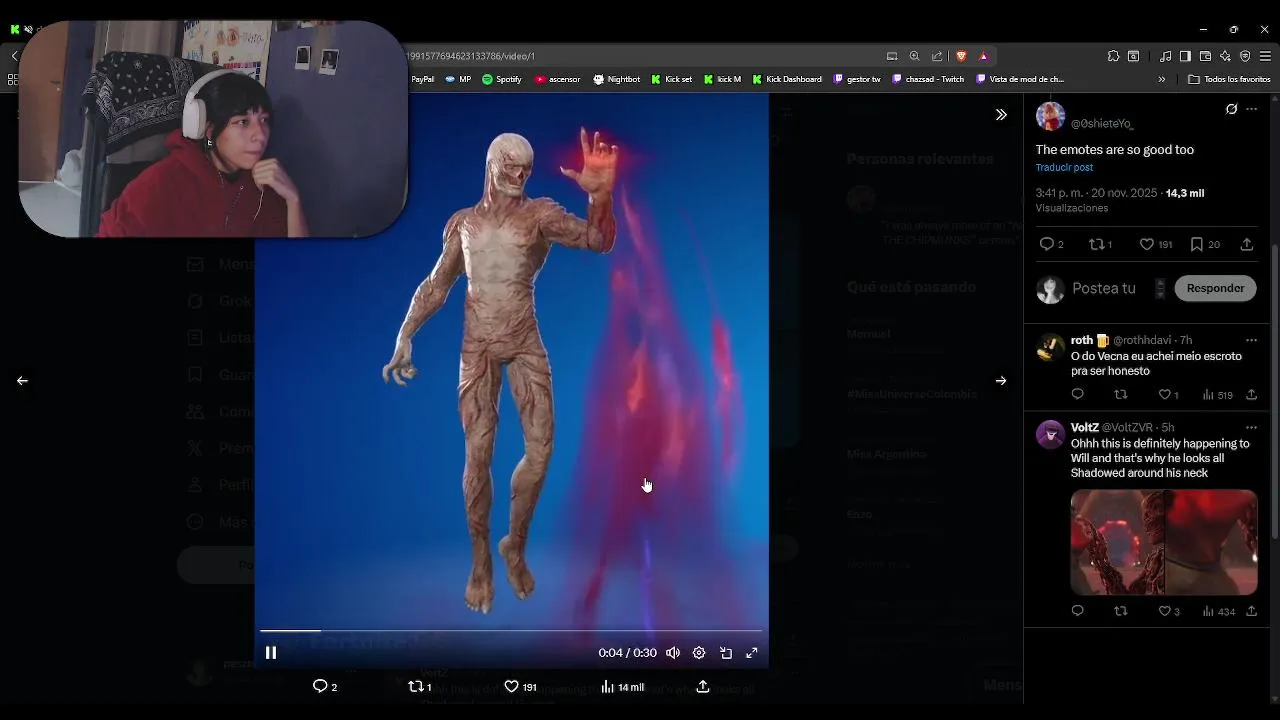Image resolution: width=1280 pixels, height=720 pixels.
Task: Open Grok options icon on main post
Action: pyautogui.click(x=1231, y=109)
